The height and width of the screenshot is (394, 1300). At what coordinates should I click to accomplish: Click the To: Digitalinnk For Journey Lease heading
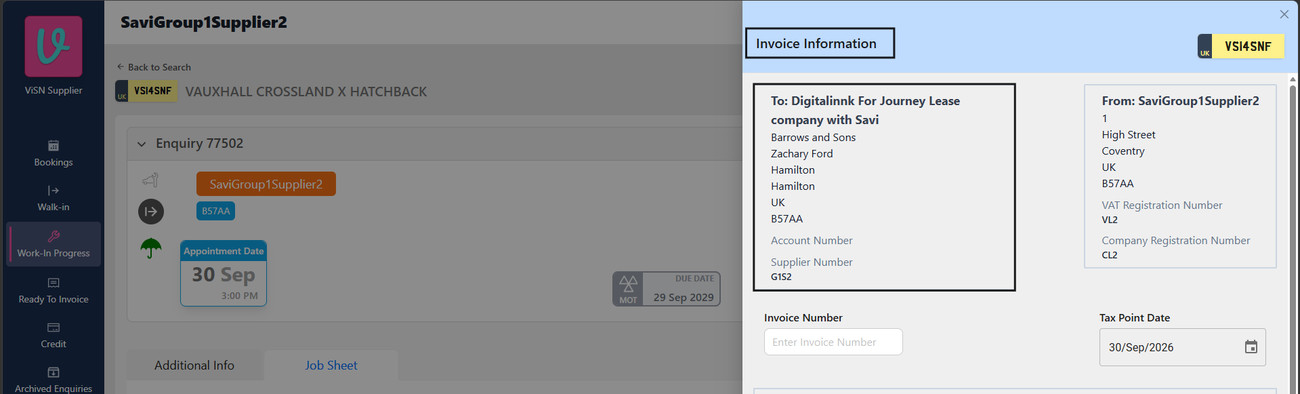tap(866, 110)
